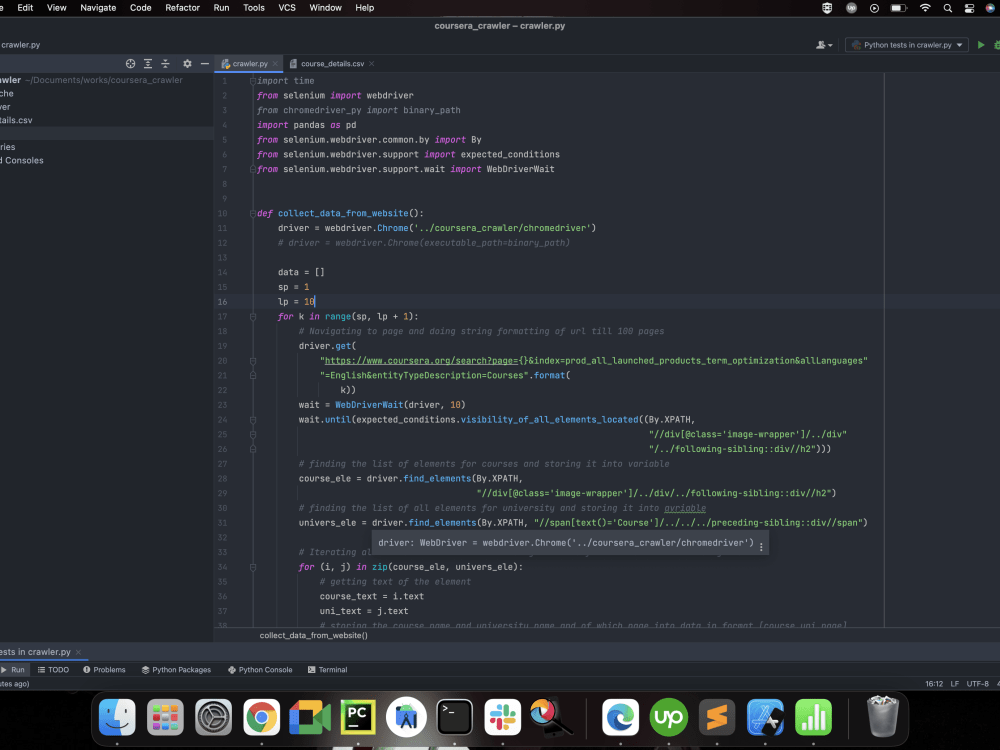Open Finder from the Dock
The width and height of the screenshot is (1000, 750).
(x=117, y=717)
